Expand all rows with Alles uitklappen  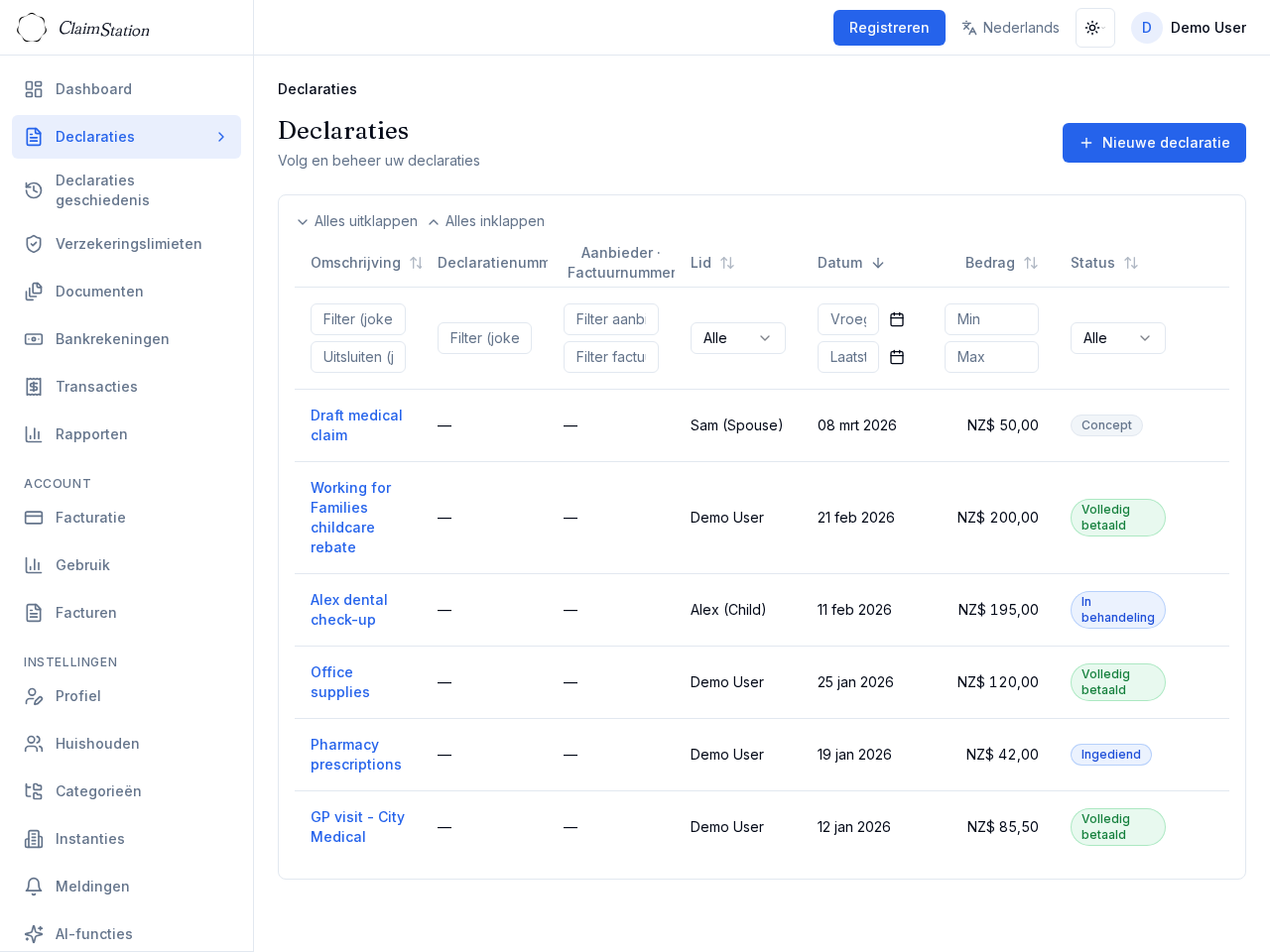(357, 221)
